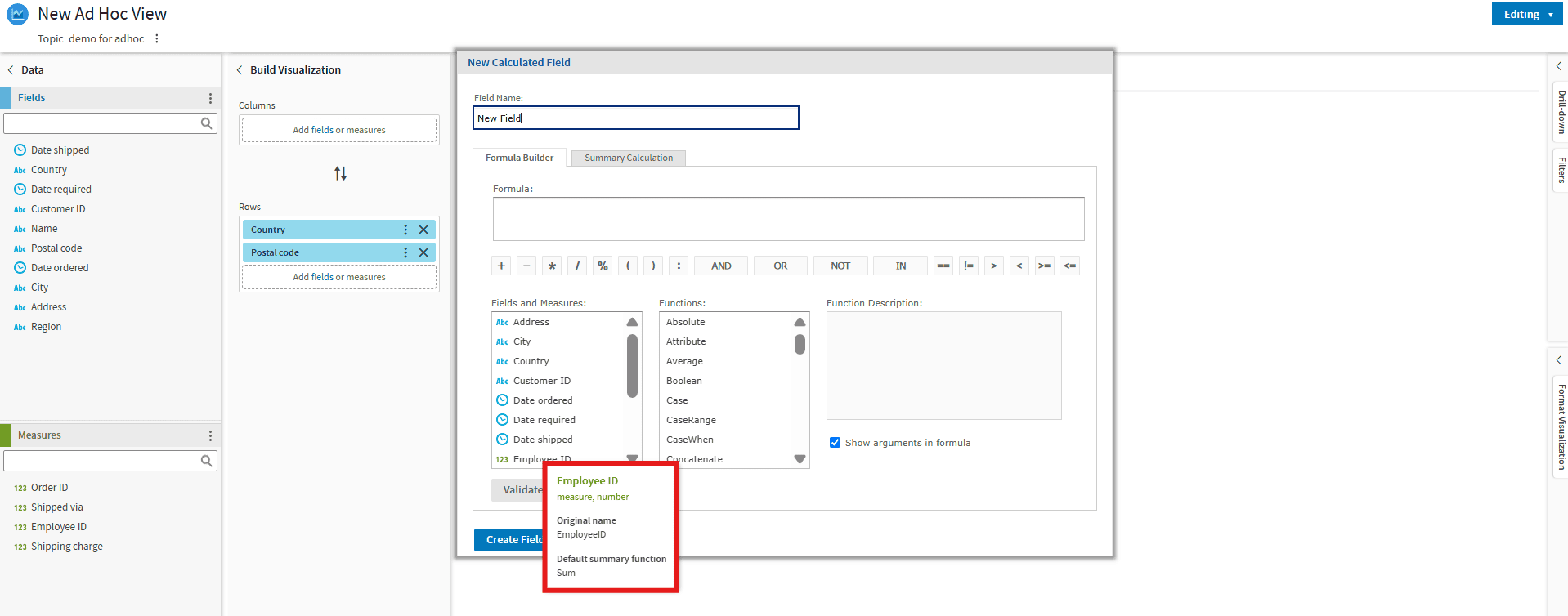Screen dimensions: 1568x616
Task: Click the swap columns and rows icon
Action: click(340, 173)
